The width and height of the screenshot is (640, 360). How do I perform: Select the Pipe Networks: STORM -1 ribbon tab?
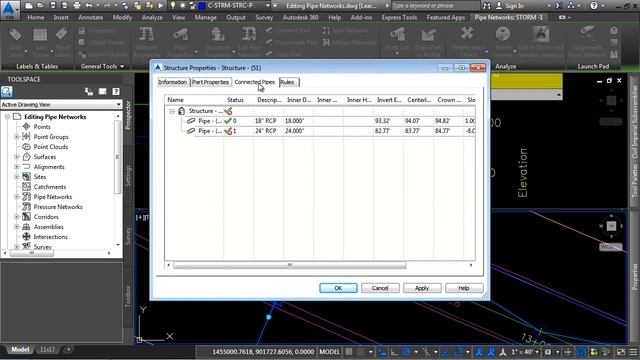coord(509,18)
